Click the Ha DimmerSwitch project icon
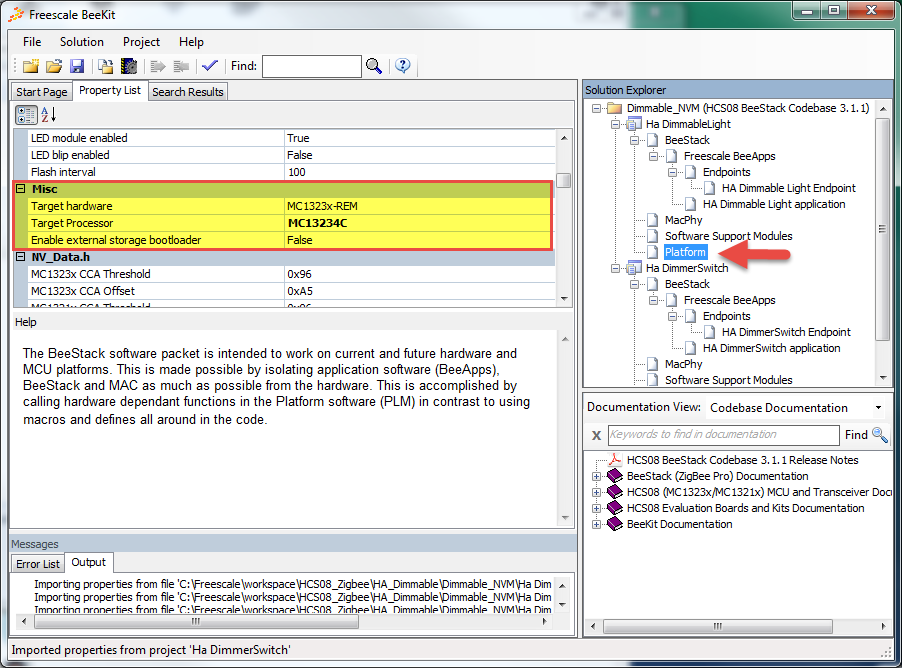Screen dimensions: 902x668 tap(634, 268)
